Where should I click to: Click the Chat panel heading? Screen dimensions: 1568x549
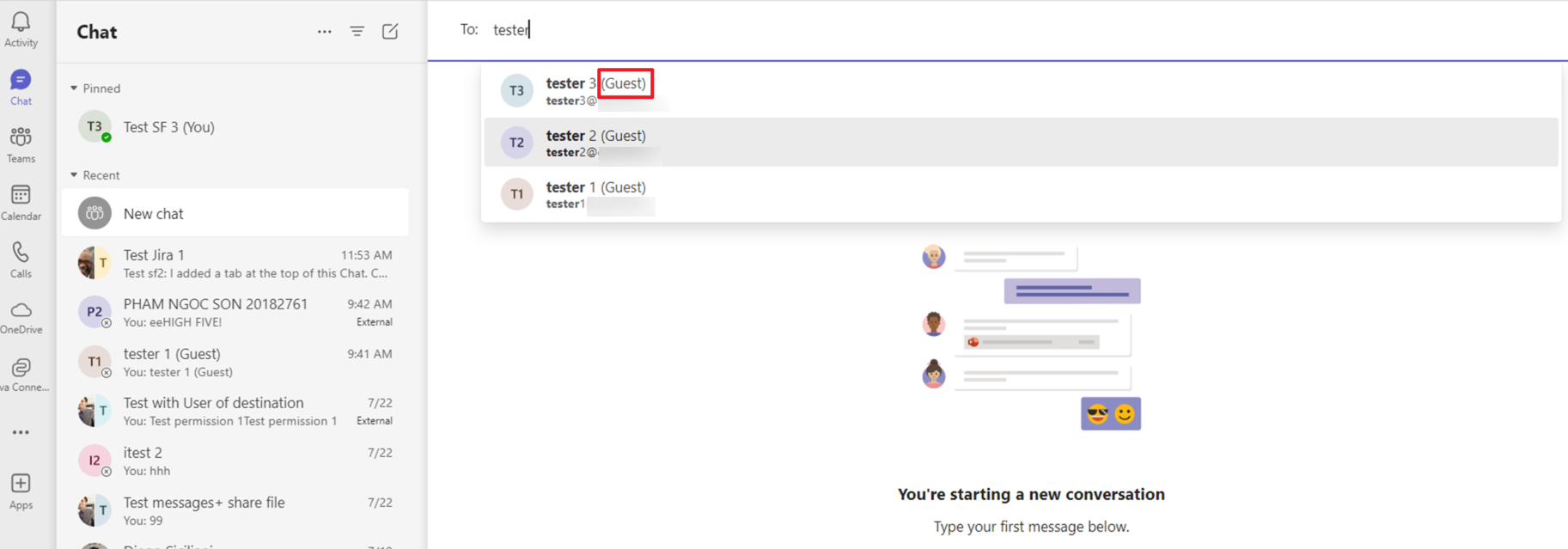97,32
